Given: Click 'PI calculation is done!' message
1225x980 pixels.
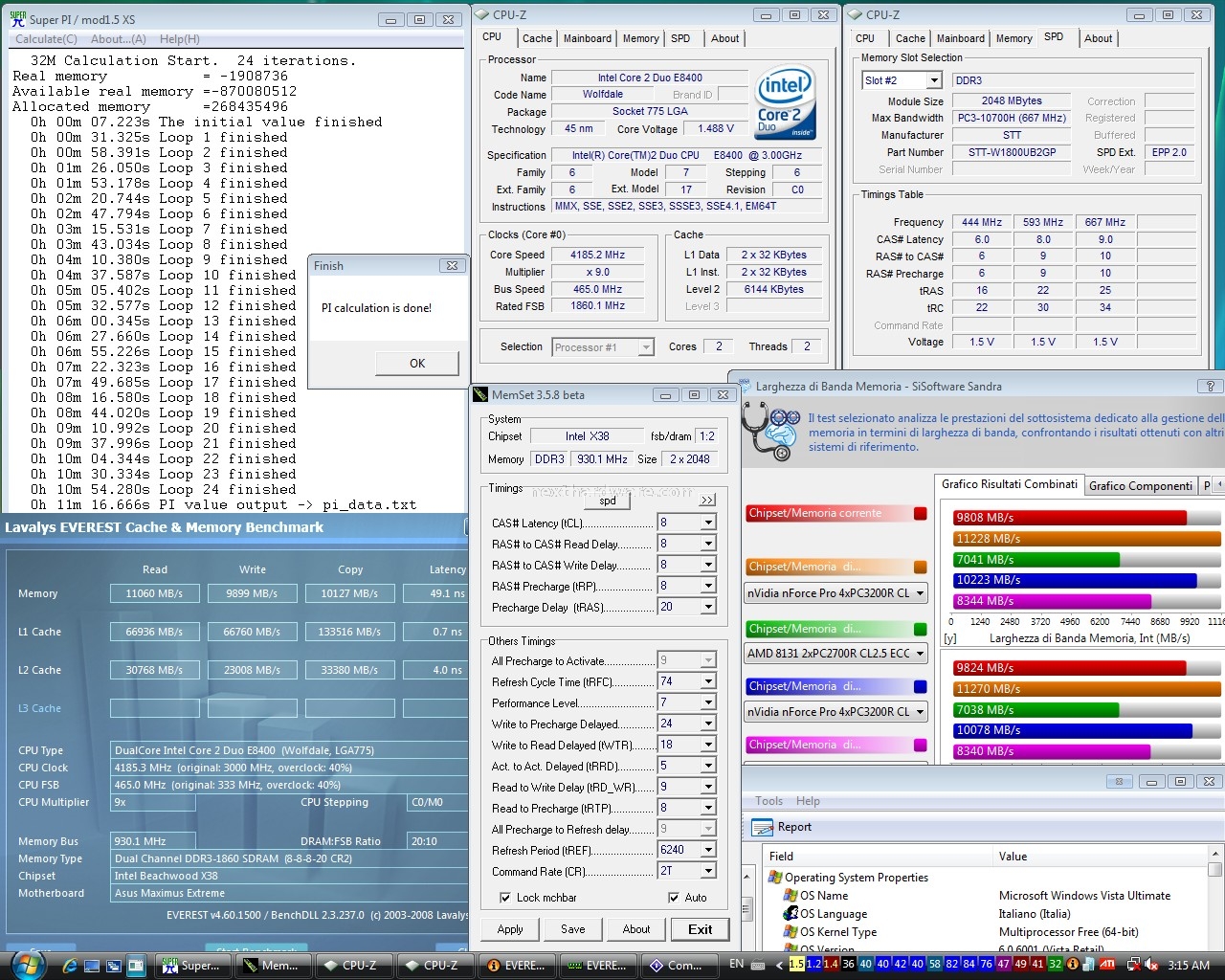Looking at the screenshot, I should 377,308.
